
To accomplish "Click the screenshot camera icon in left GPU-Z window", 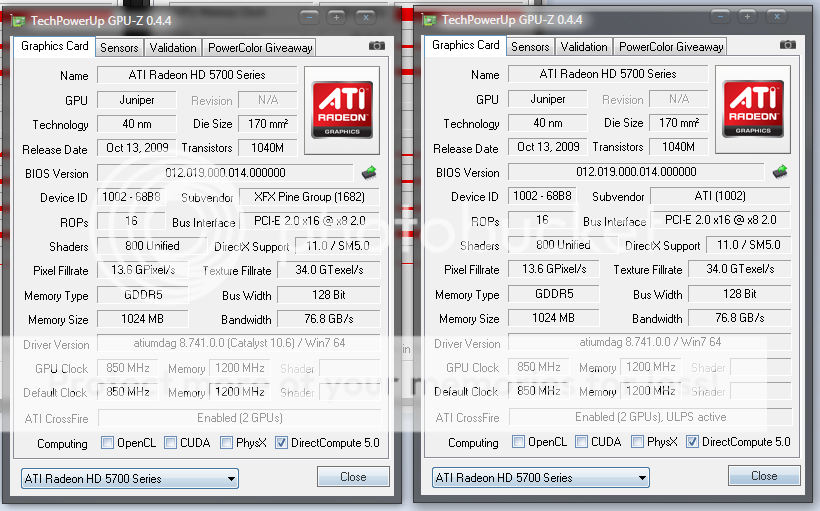I will click(377, 46).
